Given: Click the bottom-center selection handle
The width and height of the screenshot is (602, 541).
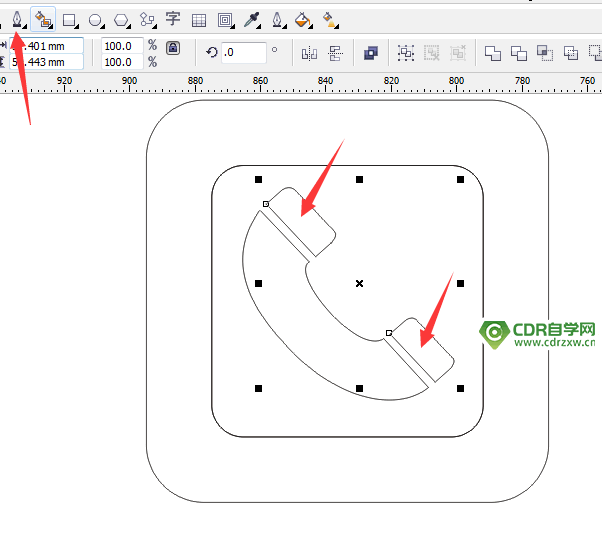Looking at the screenshot, I should [359, 389].
